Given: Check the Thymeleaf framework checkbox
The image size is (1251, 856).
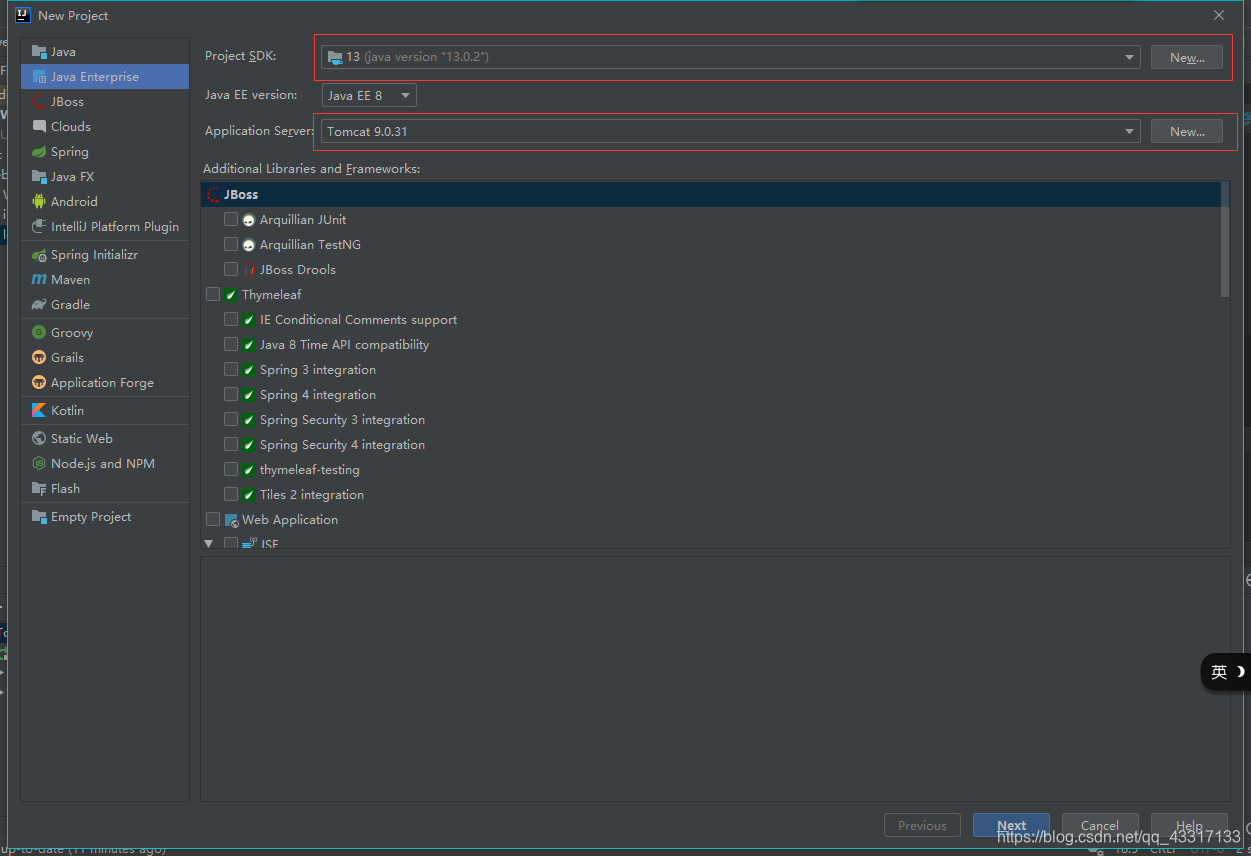Looking at the screenshot, I should pyautogui.click(x=213, y=294).
